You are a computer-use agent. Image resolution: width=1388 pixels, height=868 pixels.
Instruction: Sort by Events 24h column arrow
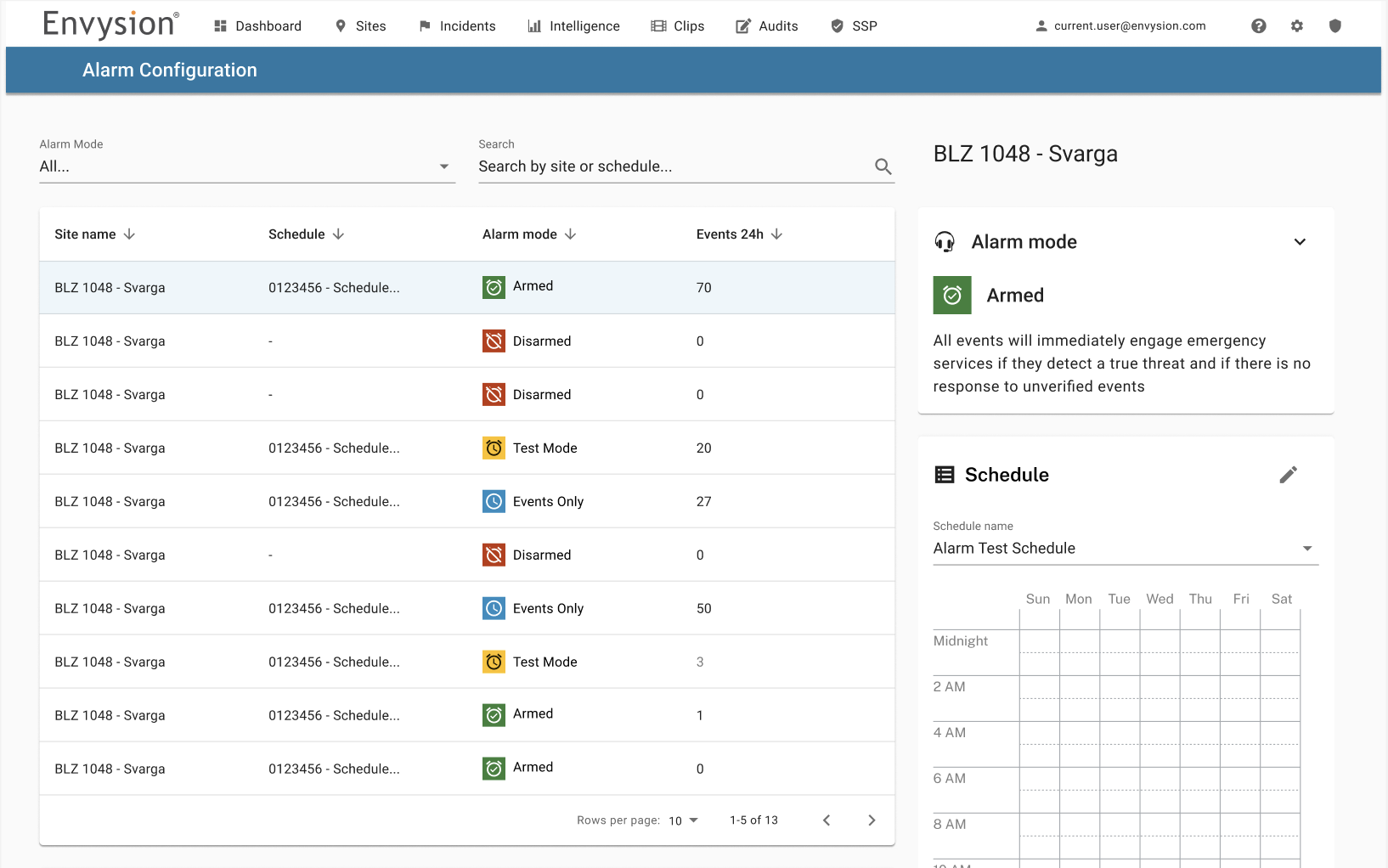click(x=776, y=234)
